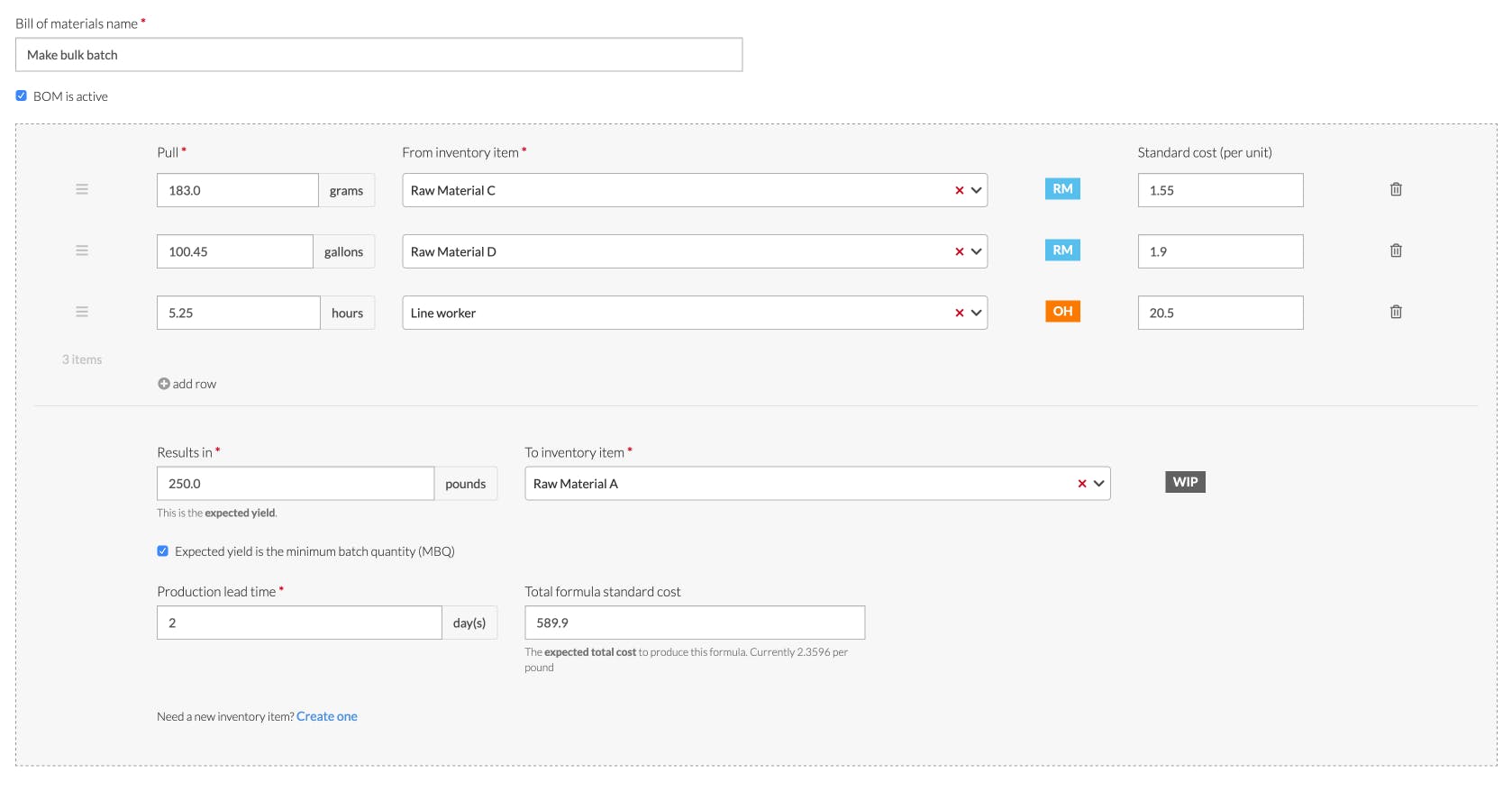Click the Total formula standard cost field
The height and width of the screenshot is (791, 1512).
coord(694,623)
